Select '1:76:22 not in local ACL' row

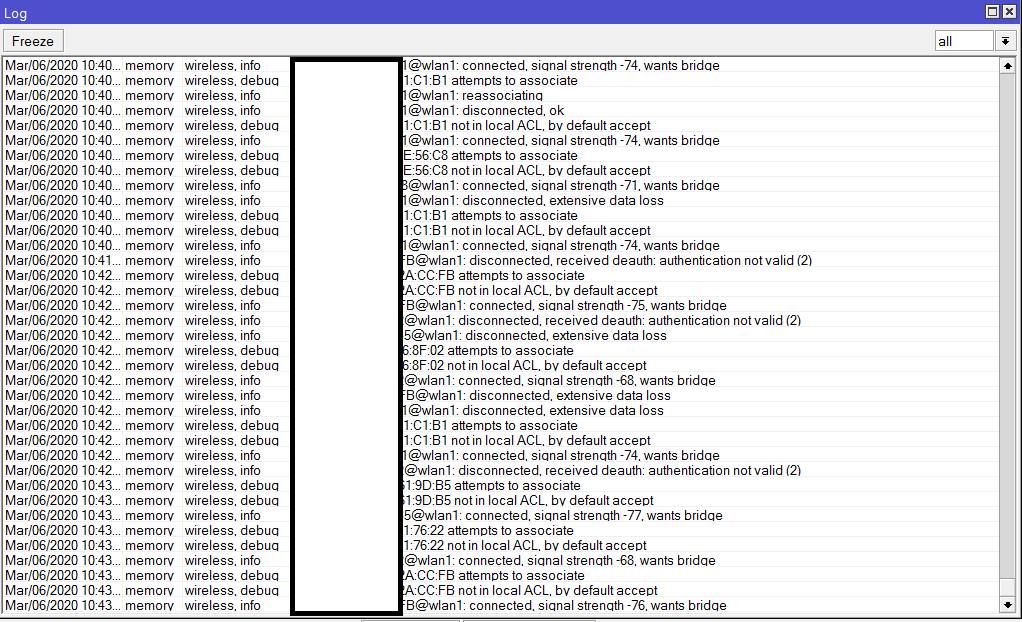(x=501, y=546)
